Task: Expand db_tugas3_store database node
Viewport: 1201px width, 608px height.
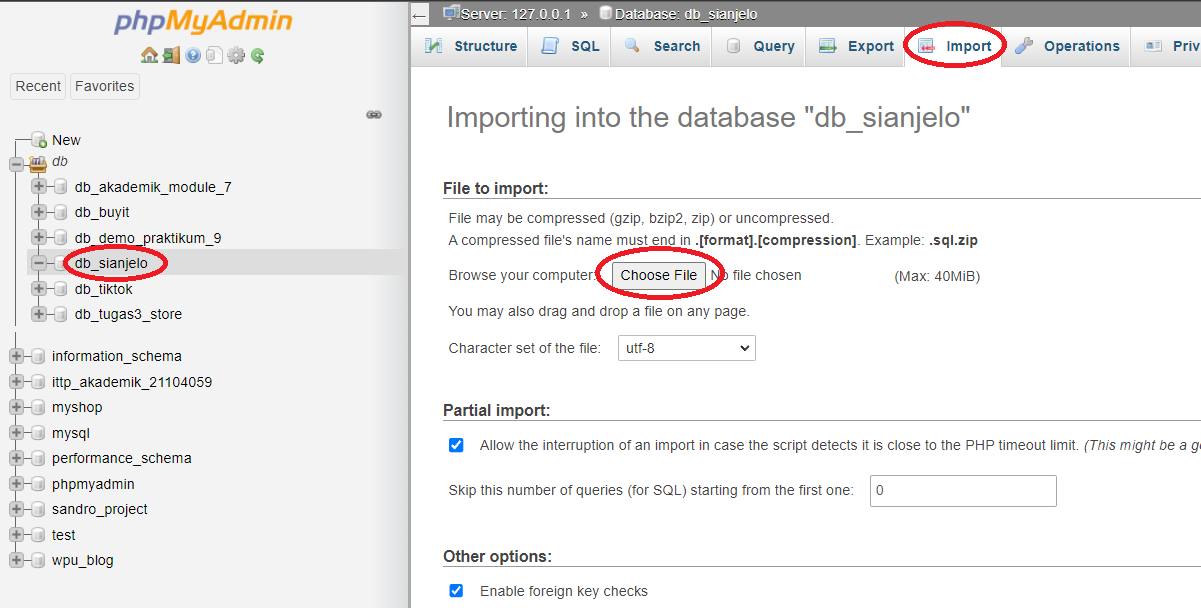Action: 39,314
